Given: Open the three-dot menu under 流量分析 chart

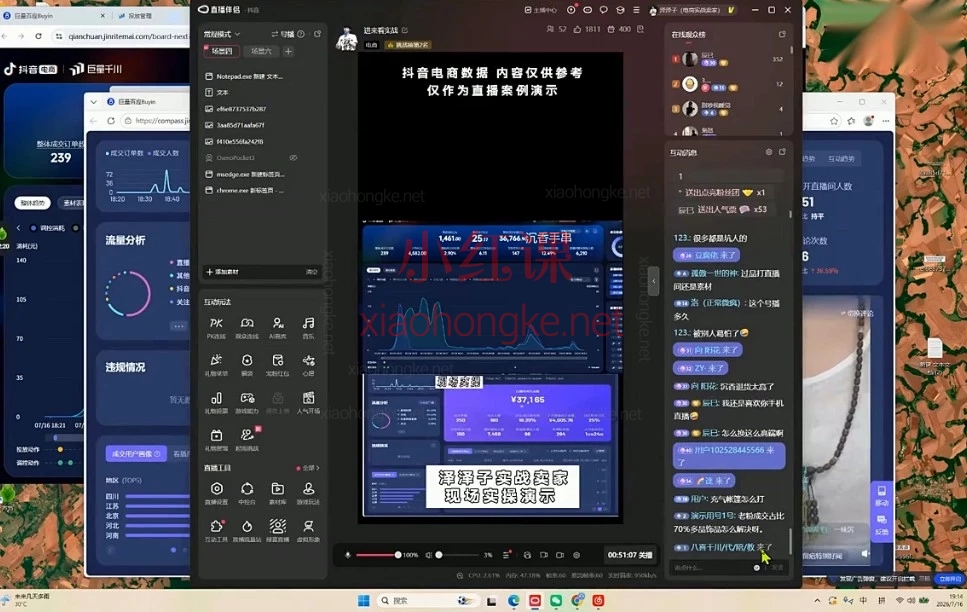Looking at the screenshot, I should [x=179, y=325].
